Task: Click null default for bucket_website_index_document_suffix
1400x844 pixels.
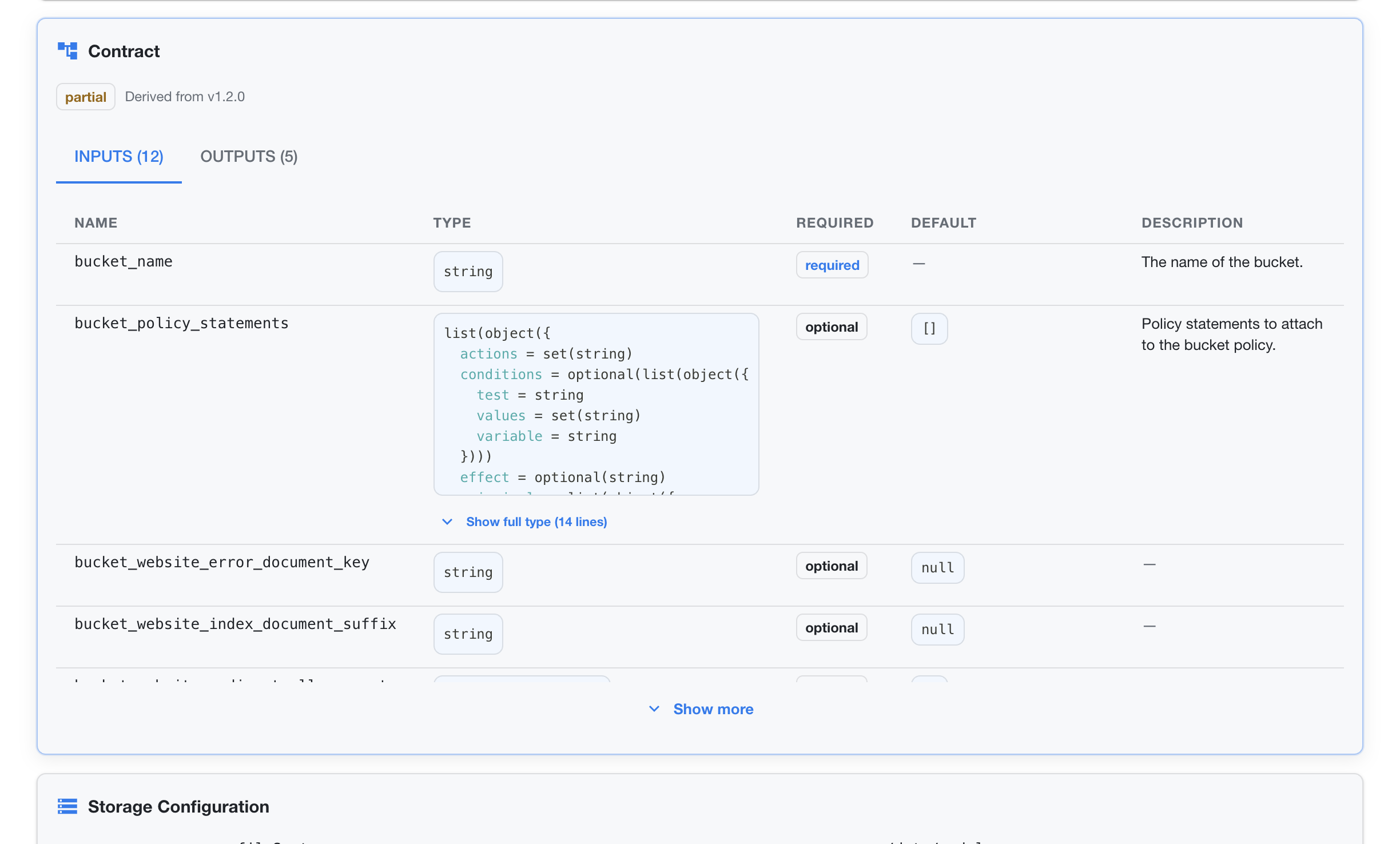Action: 937,630
